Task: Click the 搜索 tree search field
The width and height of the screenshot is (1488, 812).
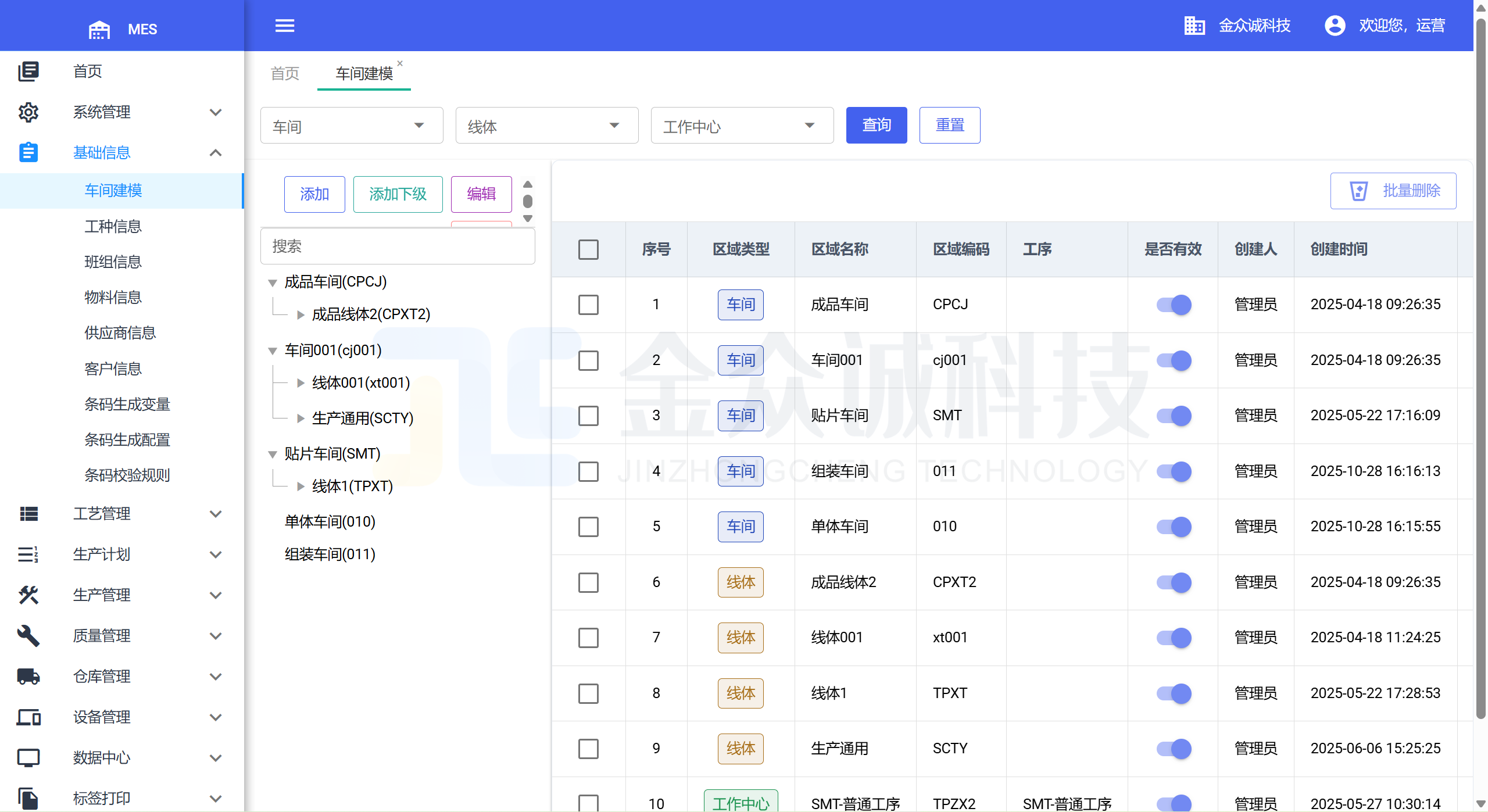Action: (398, 246)
